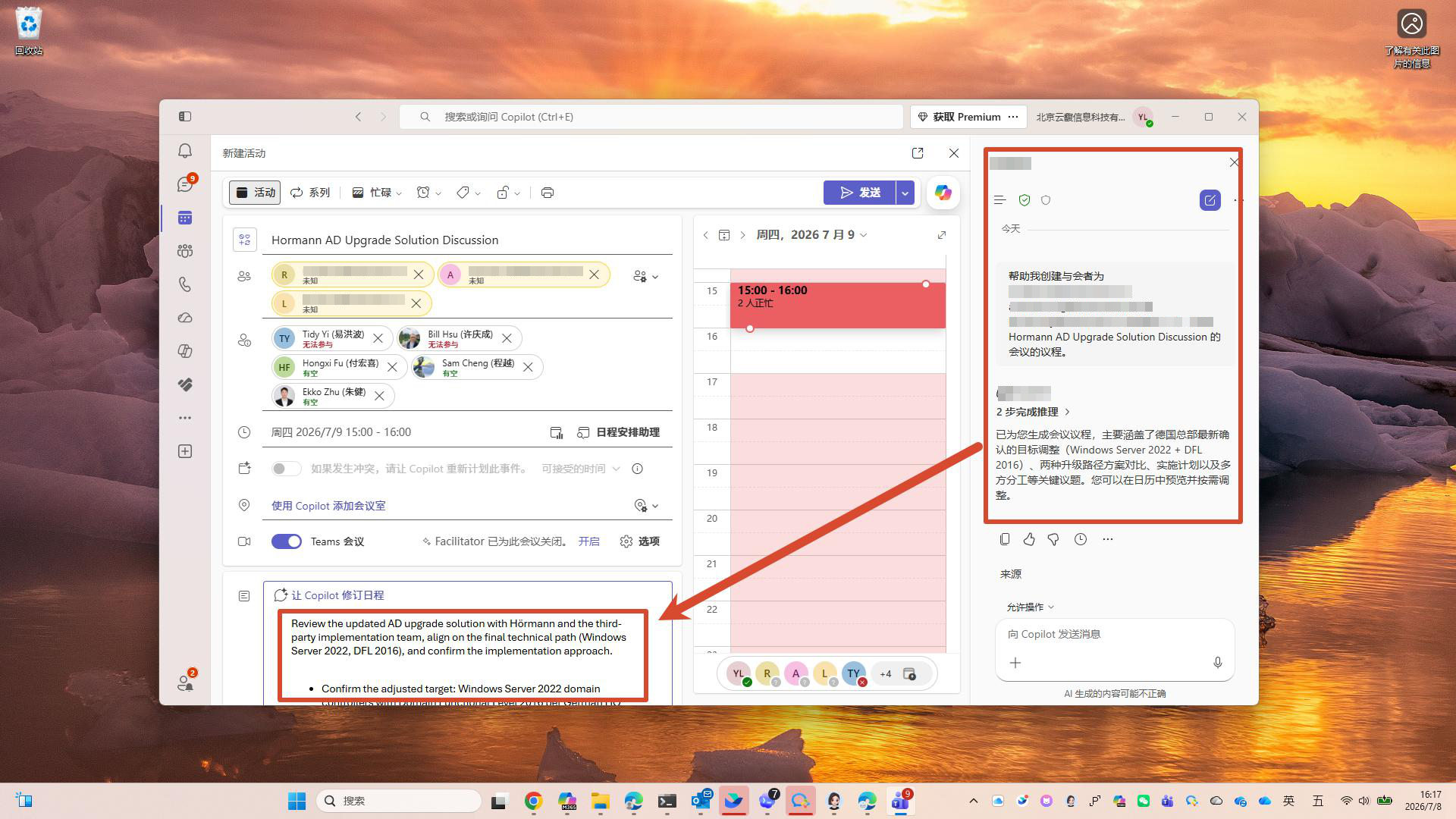The width and height of the screenshot is (1456, 819).
Task: Remove Tidy Yi from optional attendees
Action: [x=378, y=338]
